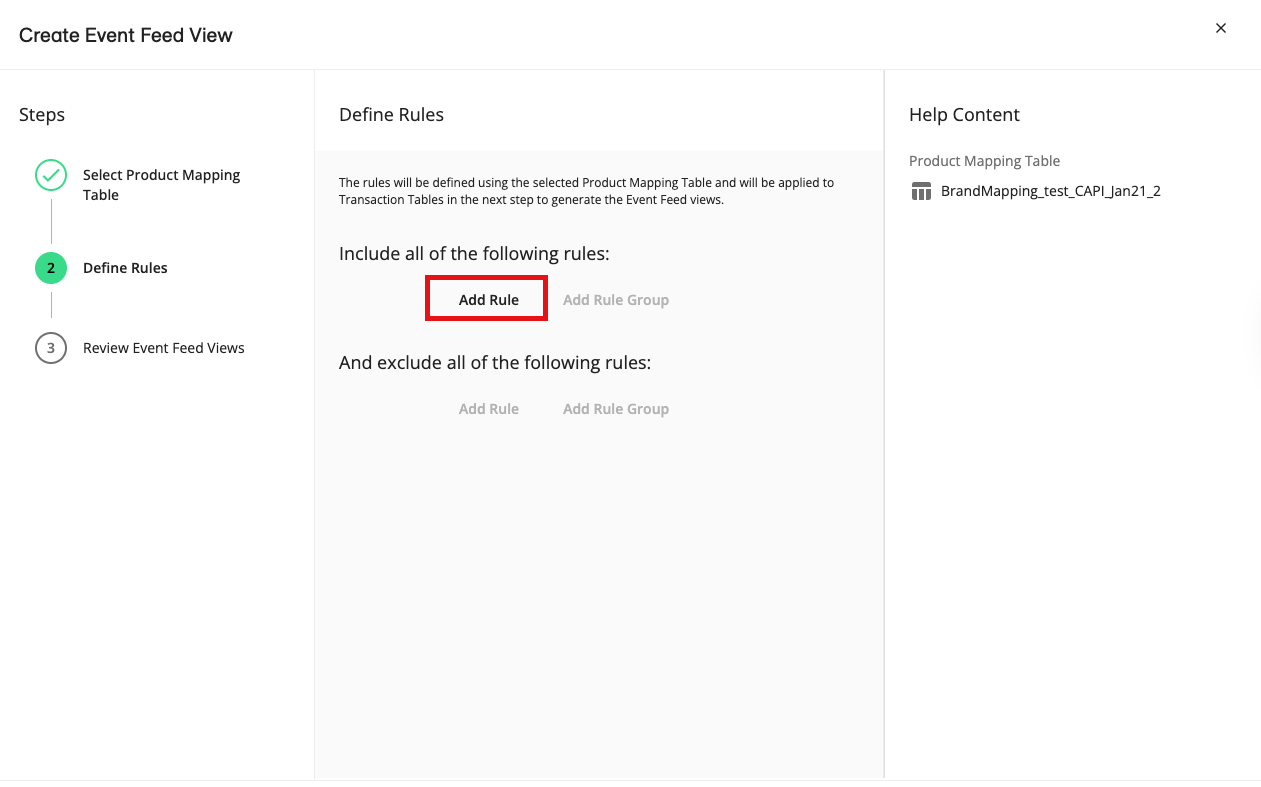The height and width of the screenshot is (787, 1261).
Task: Select the Define Rules step label
Action: [x=125, y=268]
